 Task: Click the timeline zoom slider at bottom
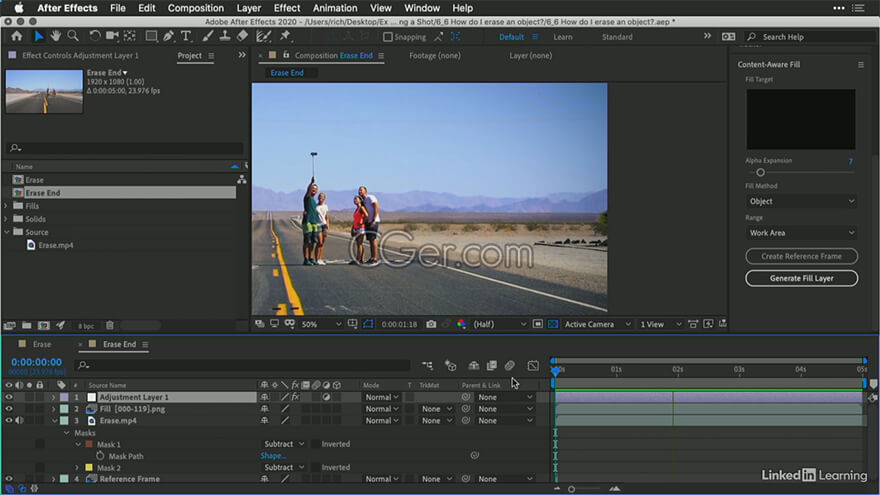click(571, 489)
